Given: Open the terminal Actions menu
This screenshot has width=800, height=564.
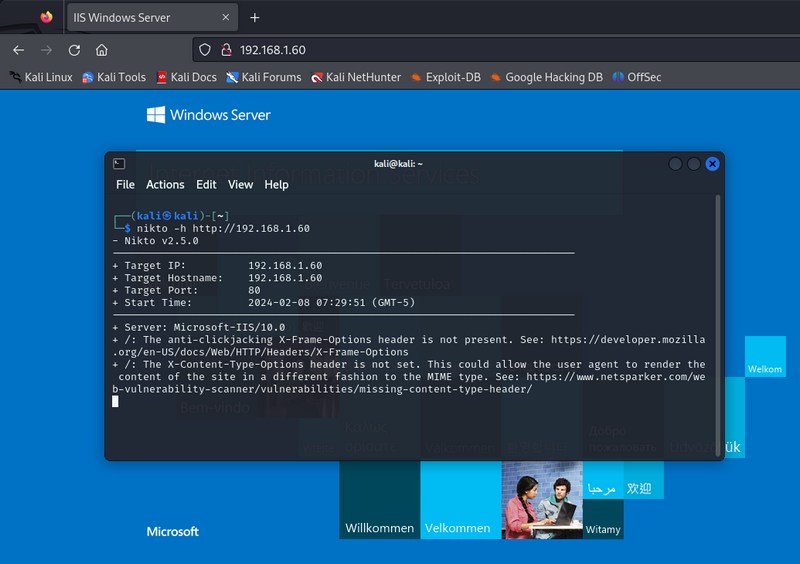Looking at the screenshot, I should pyautogui.click(x=165, y=185).
